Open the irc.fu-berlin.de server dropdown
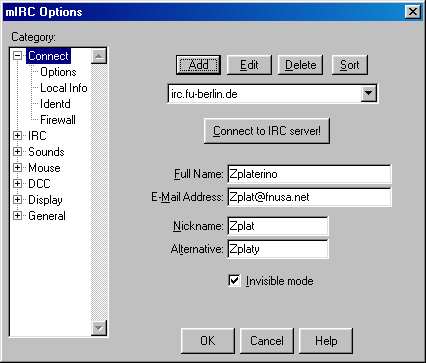This screenshot has height=363, width=426. (x=369, y=93)
